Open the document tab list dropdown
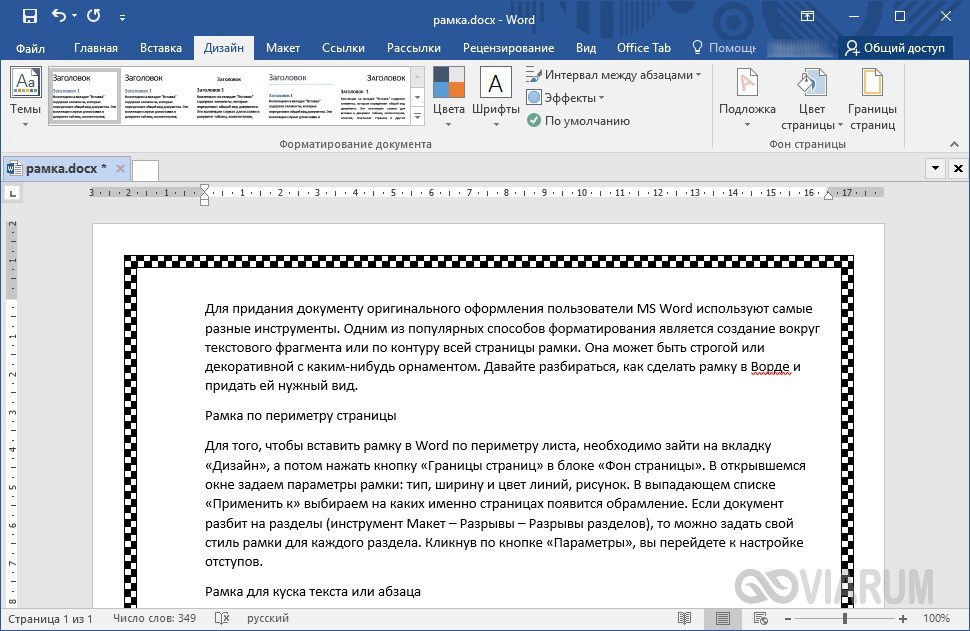 point(935,168)
